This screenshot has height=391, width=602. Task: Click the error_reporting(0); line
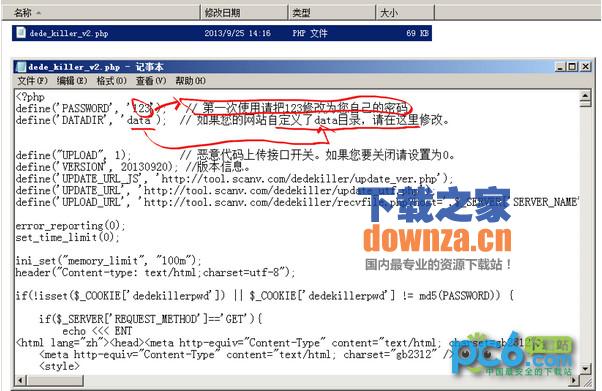[70, 226]
